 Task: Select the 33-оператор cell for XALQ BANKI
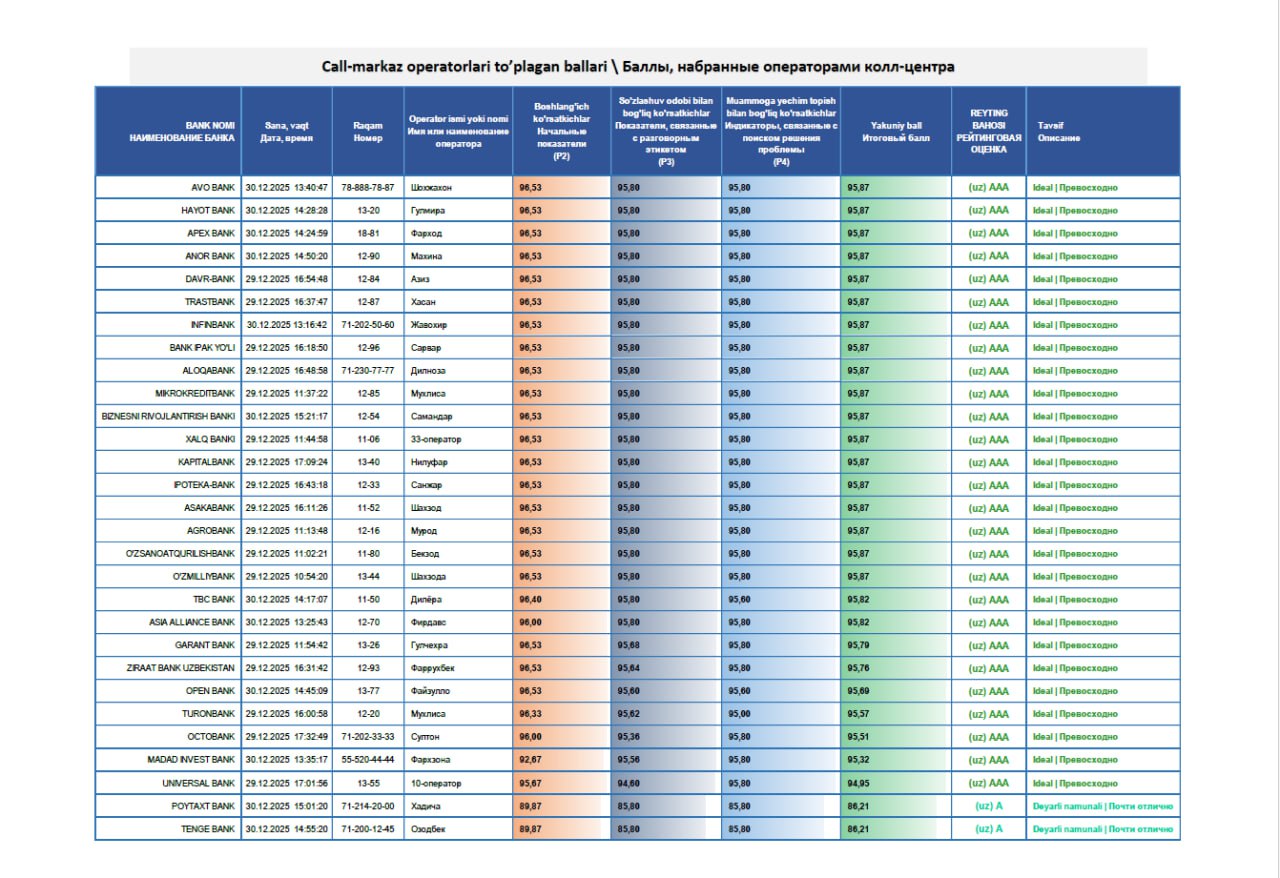coord(436,439)
